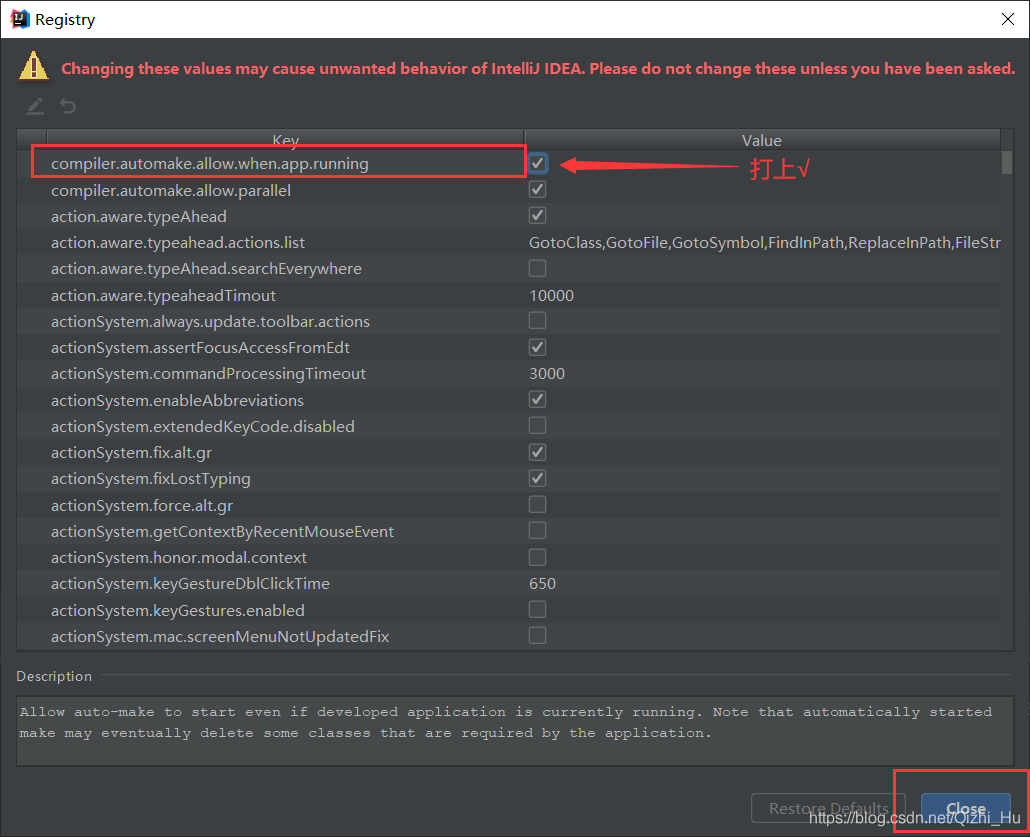Click the 650 double-click time value
Viewport: 1030px width, 837px height.
point(542,583)
